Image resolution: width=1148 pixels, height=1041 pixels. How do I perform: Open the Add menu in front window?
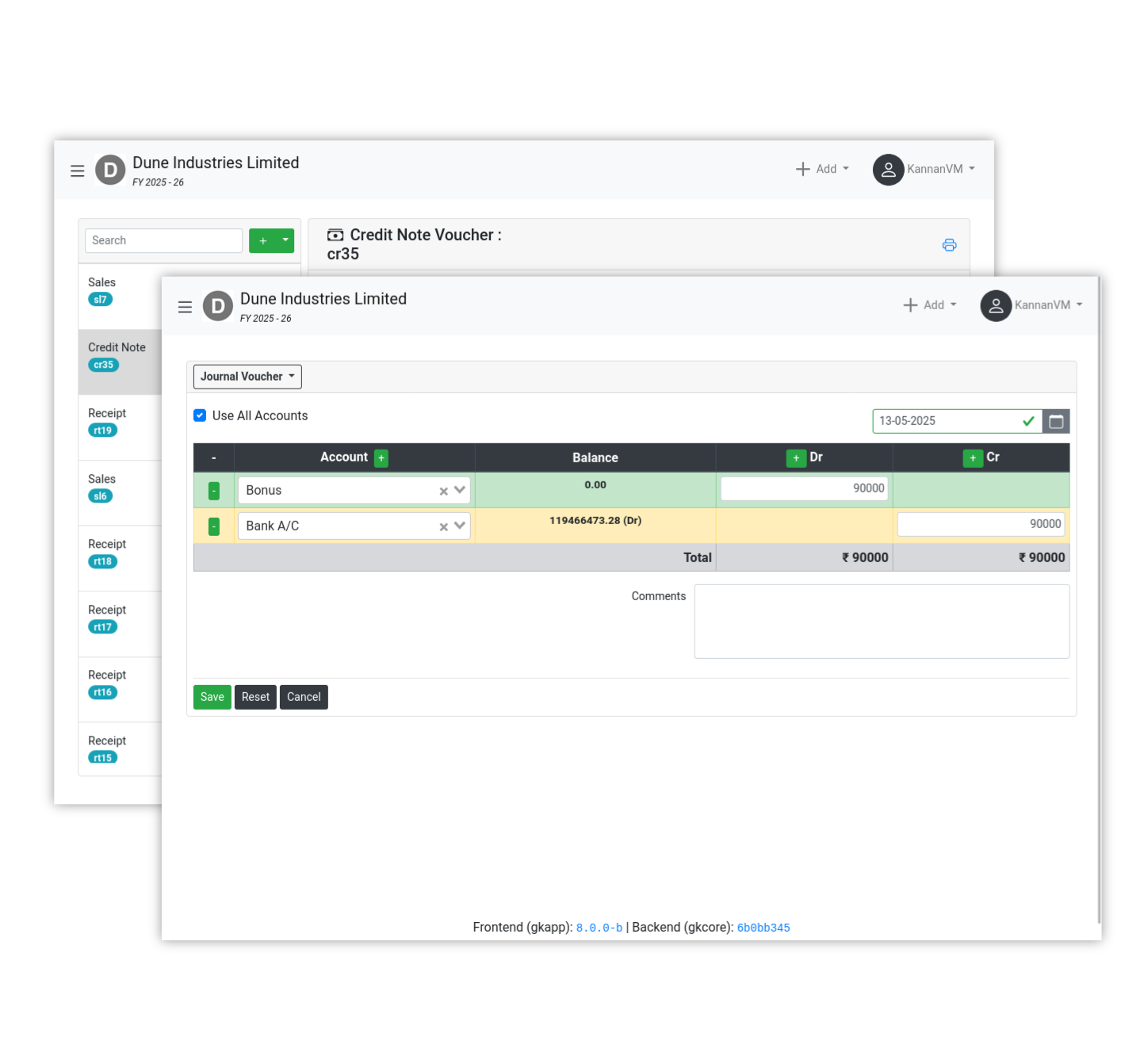tap(930, 305)
